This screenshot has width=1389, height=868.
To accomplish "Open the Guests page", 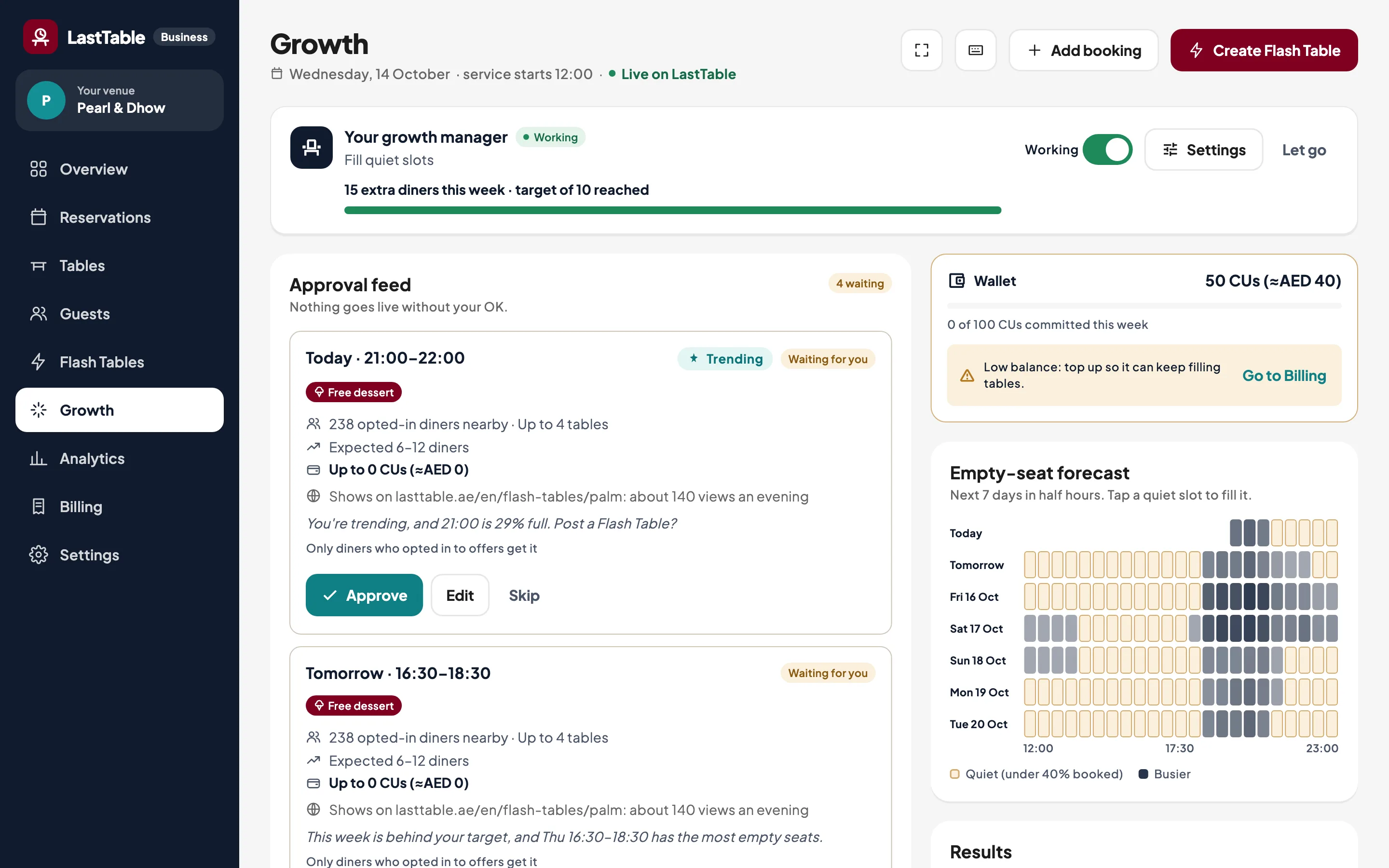I will click(x=120, y=313).
